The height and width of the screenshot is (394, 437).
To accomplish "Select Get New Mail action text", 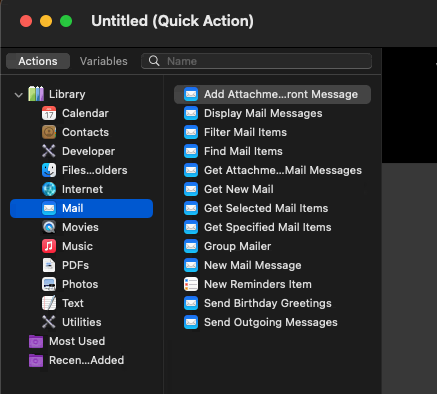I will [239, 189].
